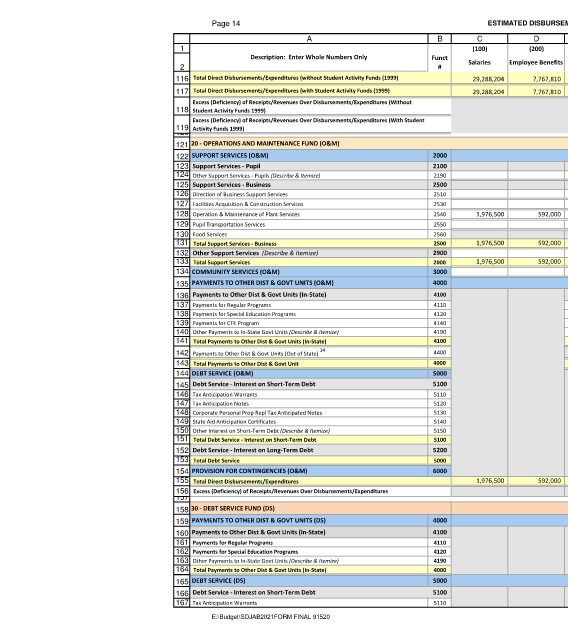The image size is (568, 640).
Task: Click Employee Benefits value 7,767,810 in row 117
Action: pos(546,92)
